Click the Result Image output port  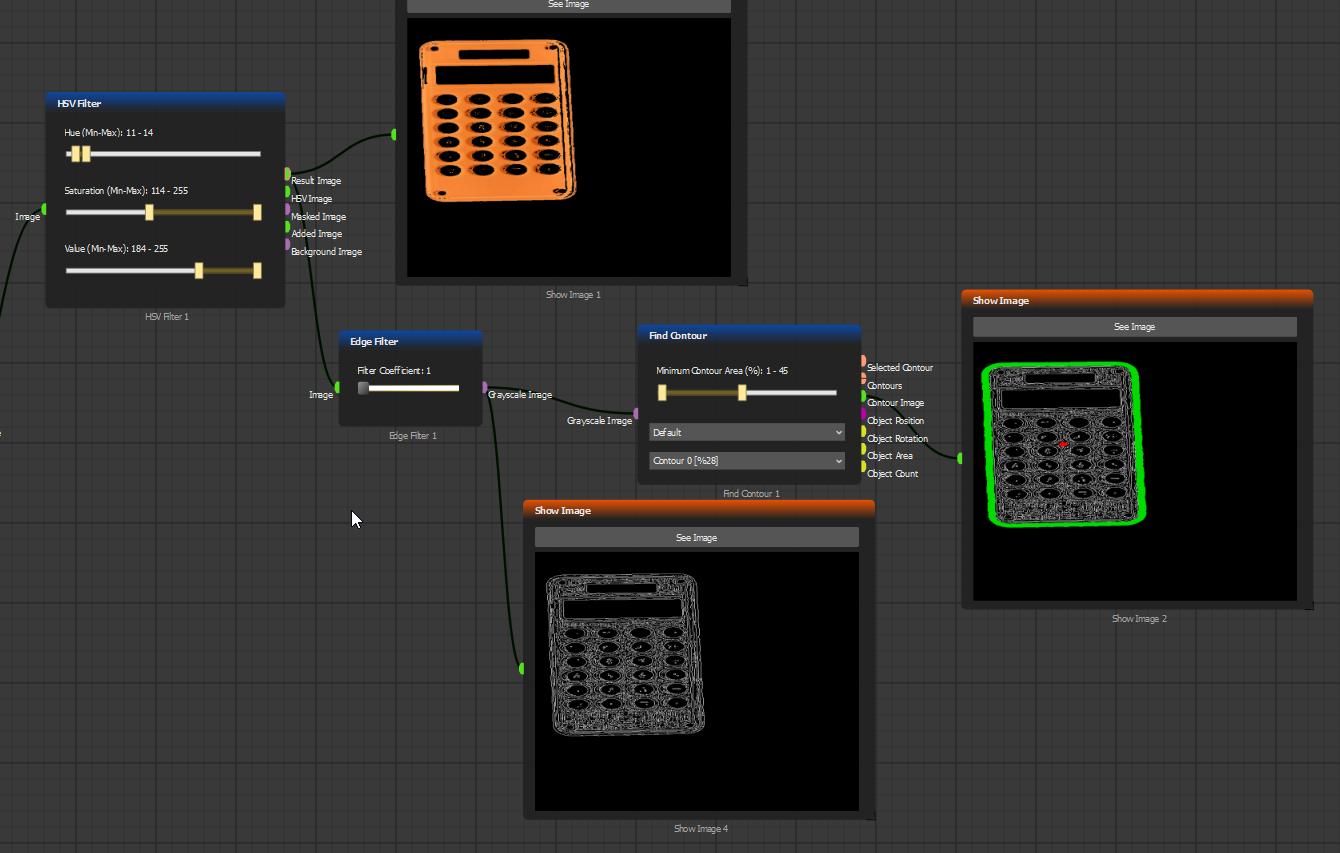point(288,174)
